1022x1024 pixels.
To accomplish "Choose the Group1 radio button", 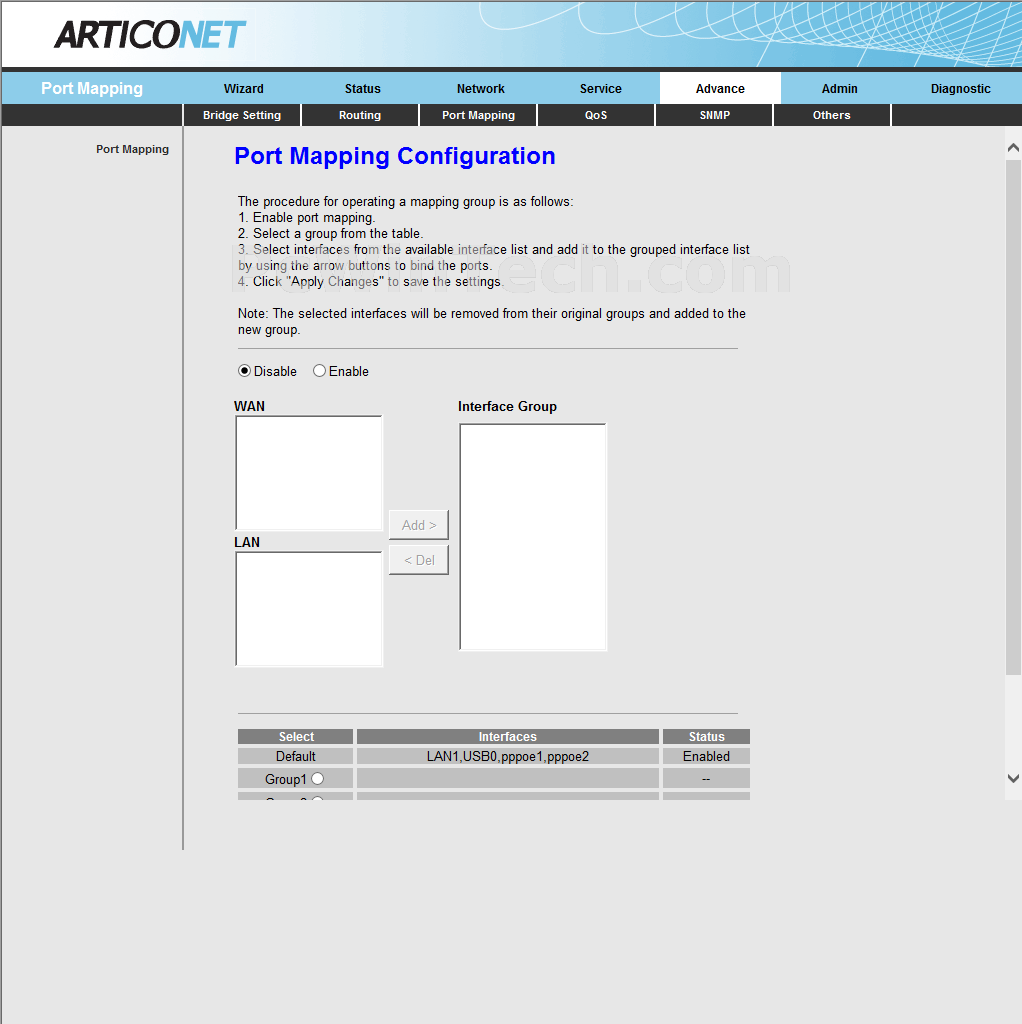I will pos(317,778).
